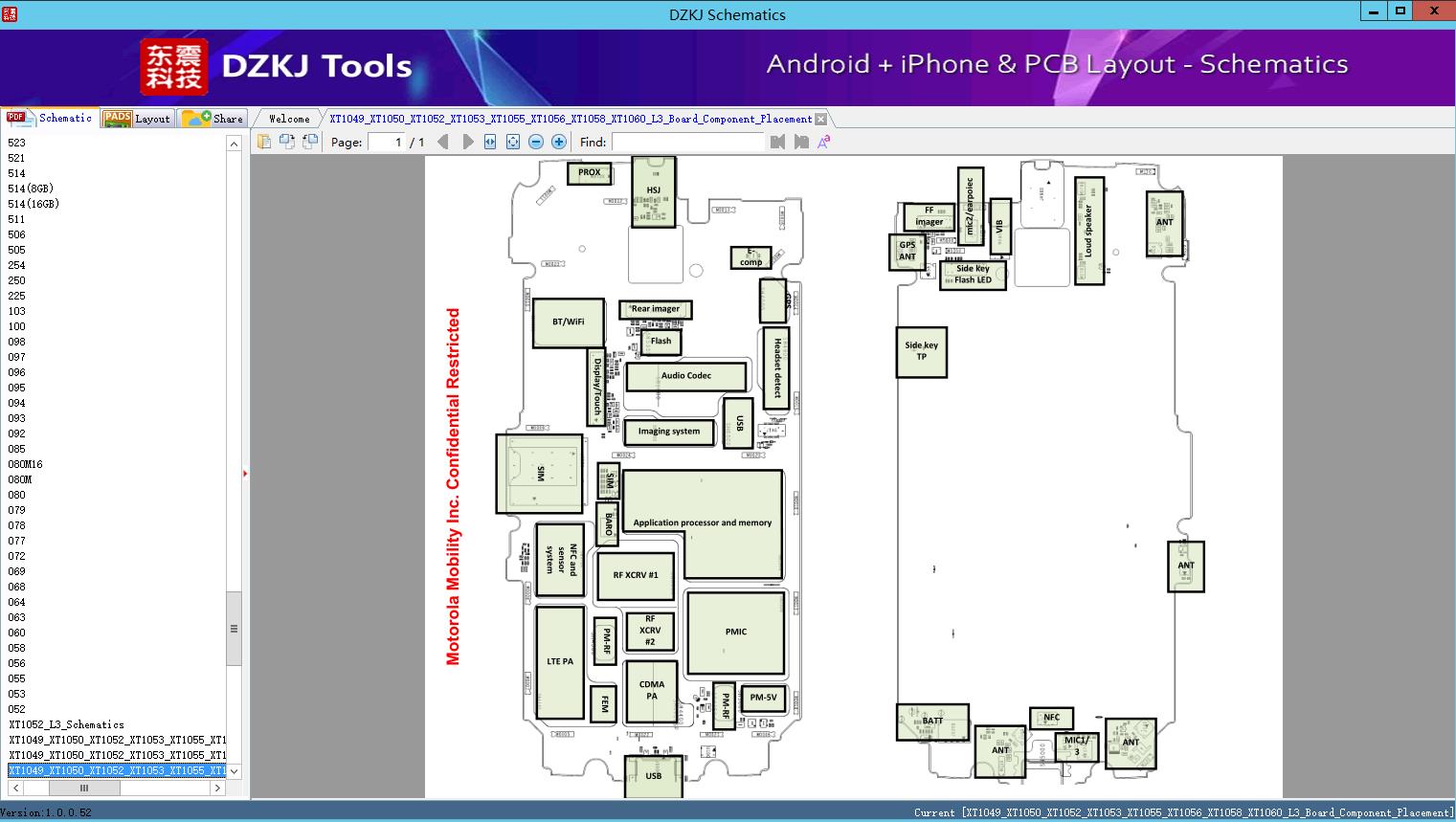Click the horizontal scrollbar right arrow

pyautogui.click(x=217, y=789)
